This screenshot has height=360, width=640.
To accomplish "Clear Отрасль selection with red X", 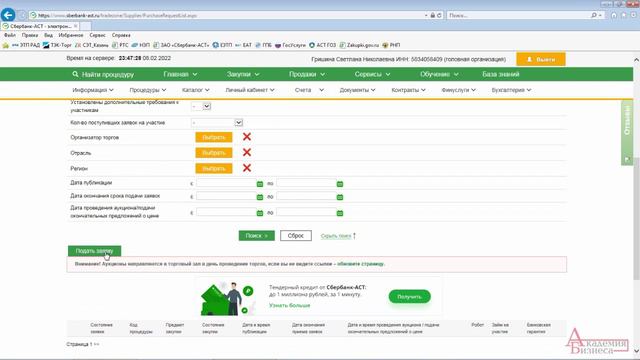I will tap(247, 152).
